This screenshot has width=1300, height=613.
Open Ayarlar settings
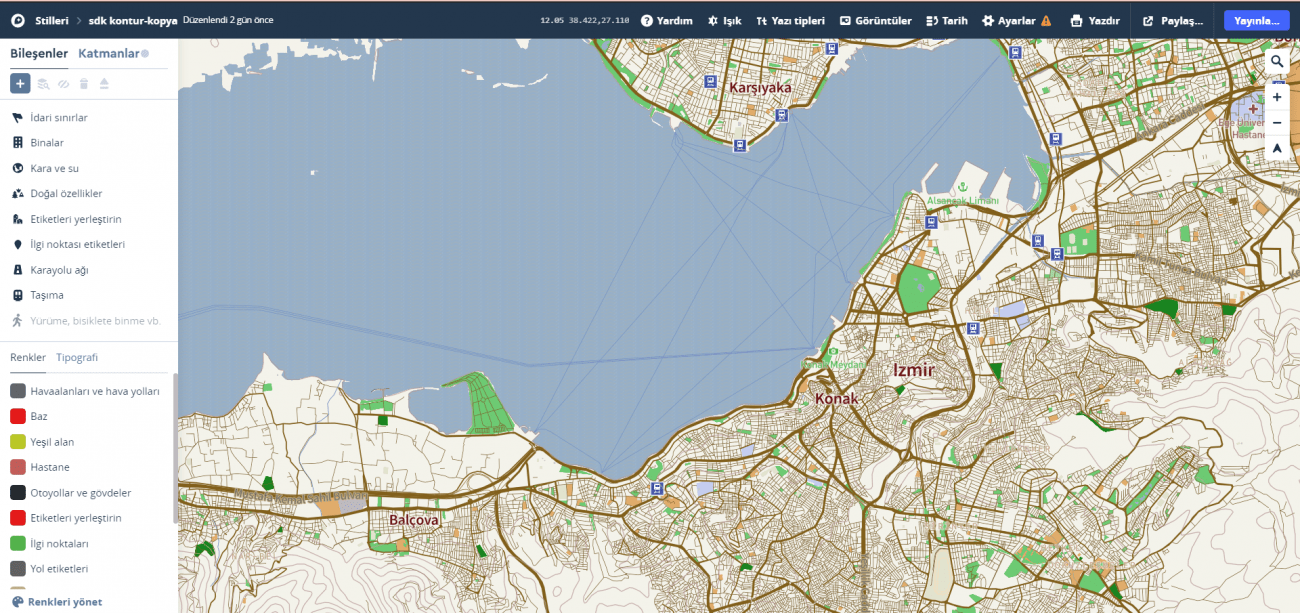(1016, 20)
